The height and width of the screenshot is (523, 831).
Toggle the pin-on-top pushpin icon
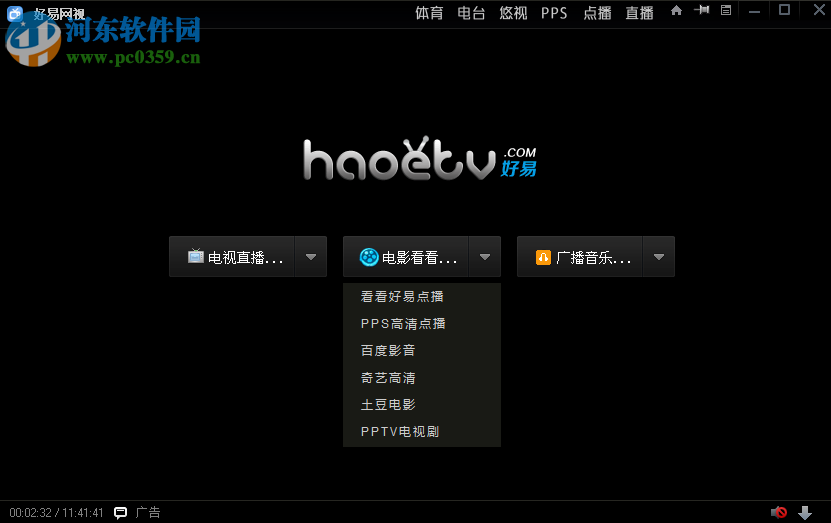click(702, 10)
